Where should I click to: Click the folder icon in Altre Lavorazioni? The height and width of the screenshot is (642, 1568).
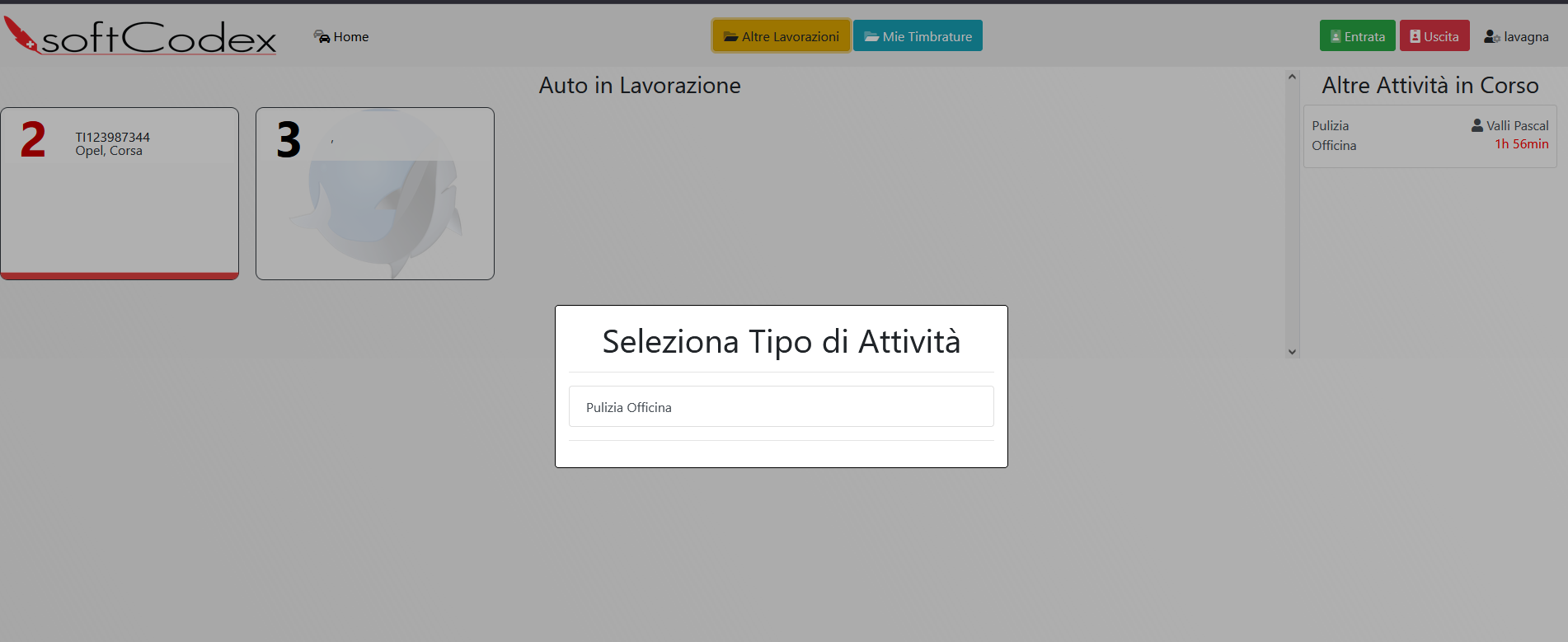pyautogui.click(x=730, y=36)
